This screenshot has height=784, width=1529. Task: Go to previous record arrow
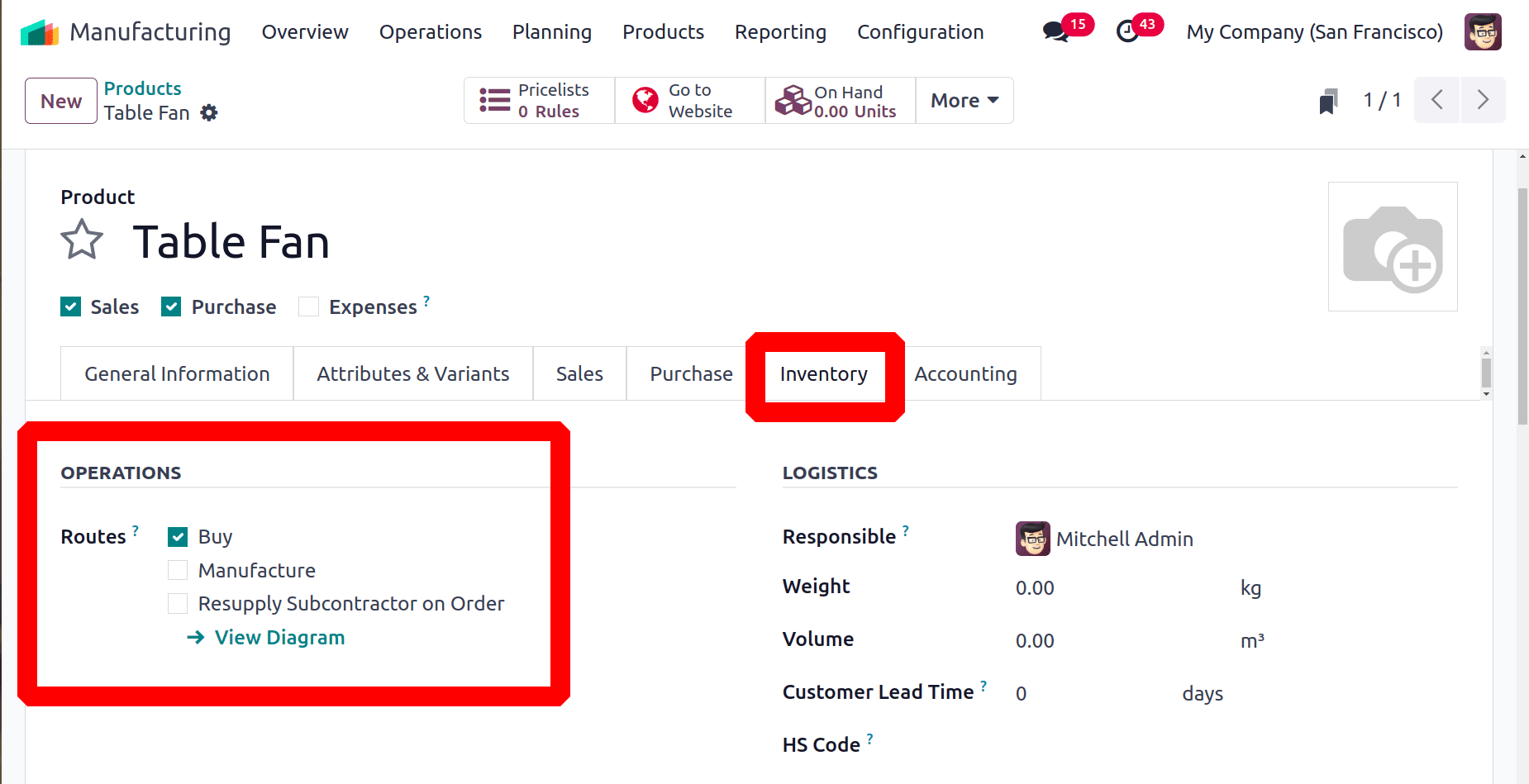(1437, 100)
